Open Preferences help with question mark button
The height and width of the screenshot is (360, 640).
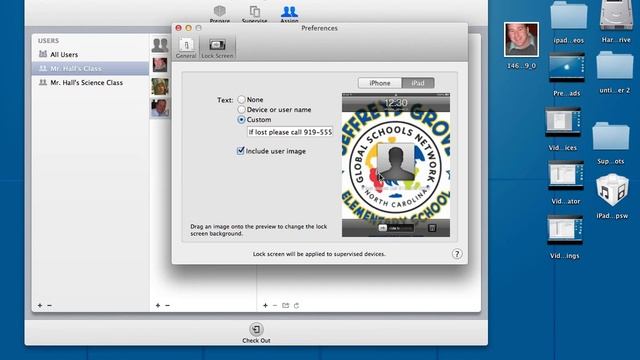click(457, 254)
